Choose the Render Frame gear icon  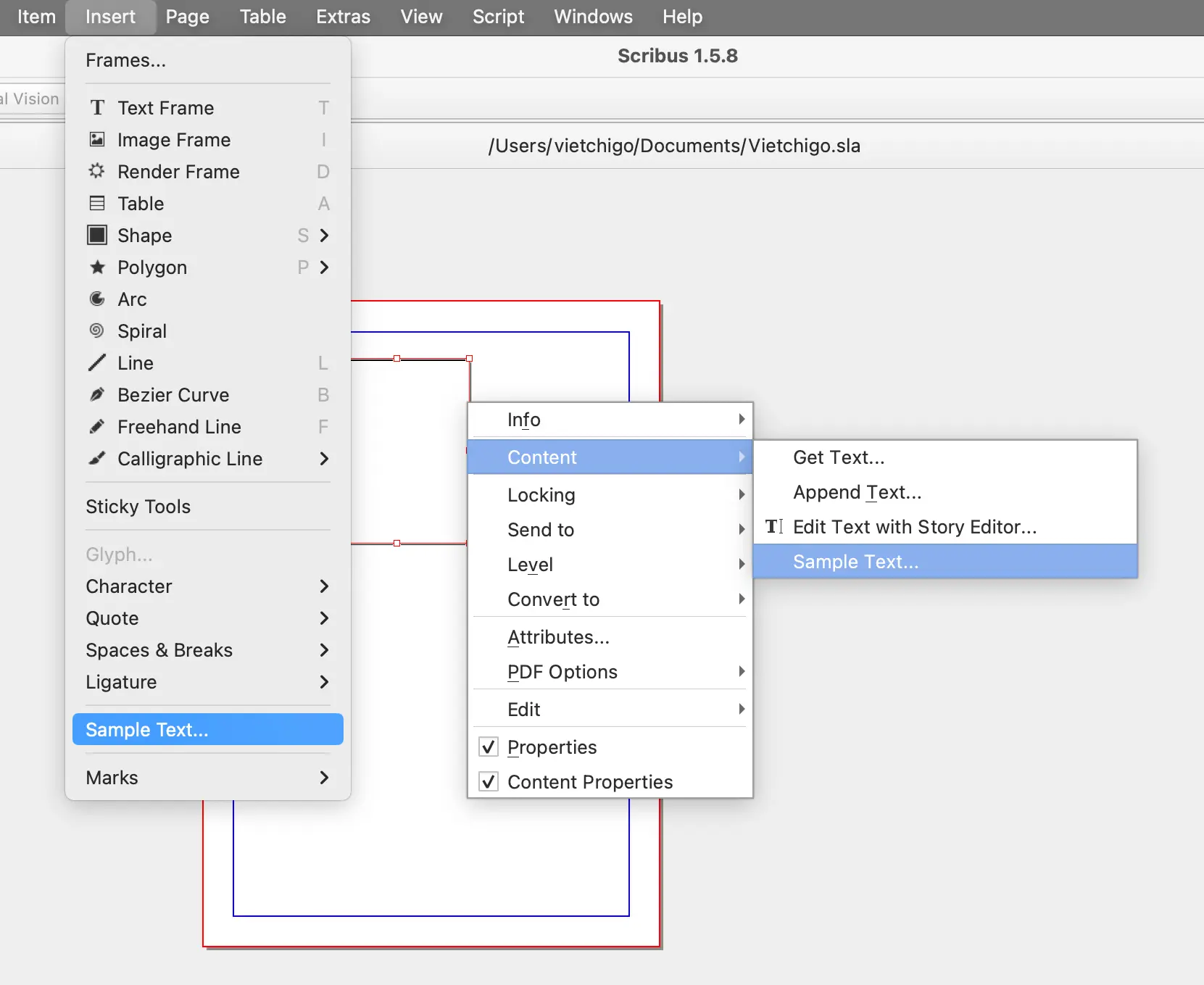click(x=97, y=171)
